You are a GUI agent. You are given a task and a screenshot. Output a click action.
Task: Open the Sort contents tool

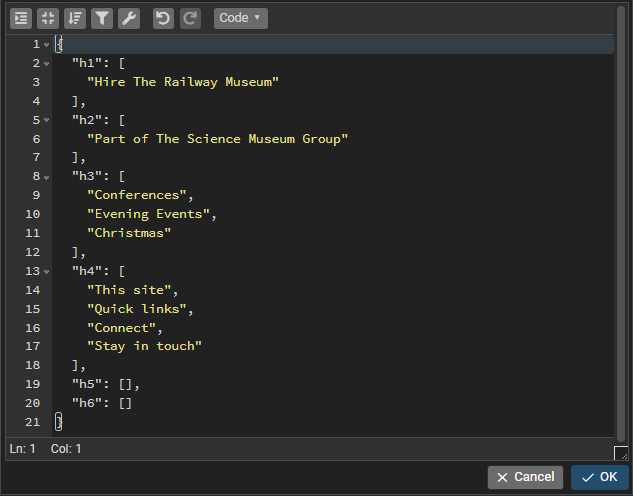coord(75,18)
